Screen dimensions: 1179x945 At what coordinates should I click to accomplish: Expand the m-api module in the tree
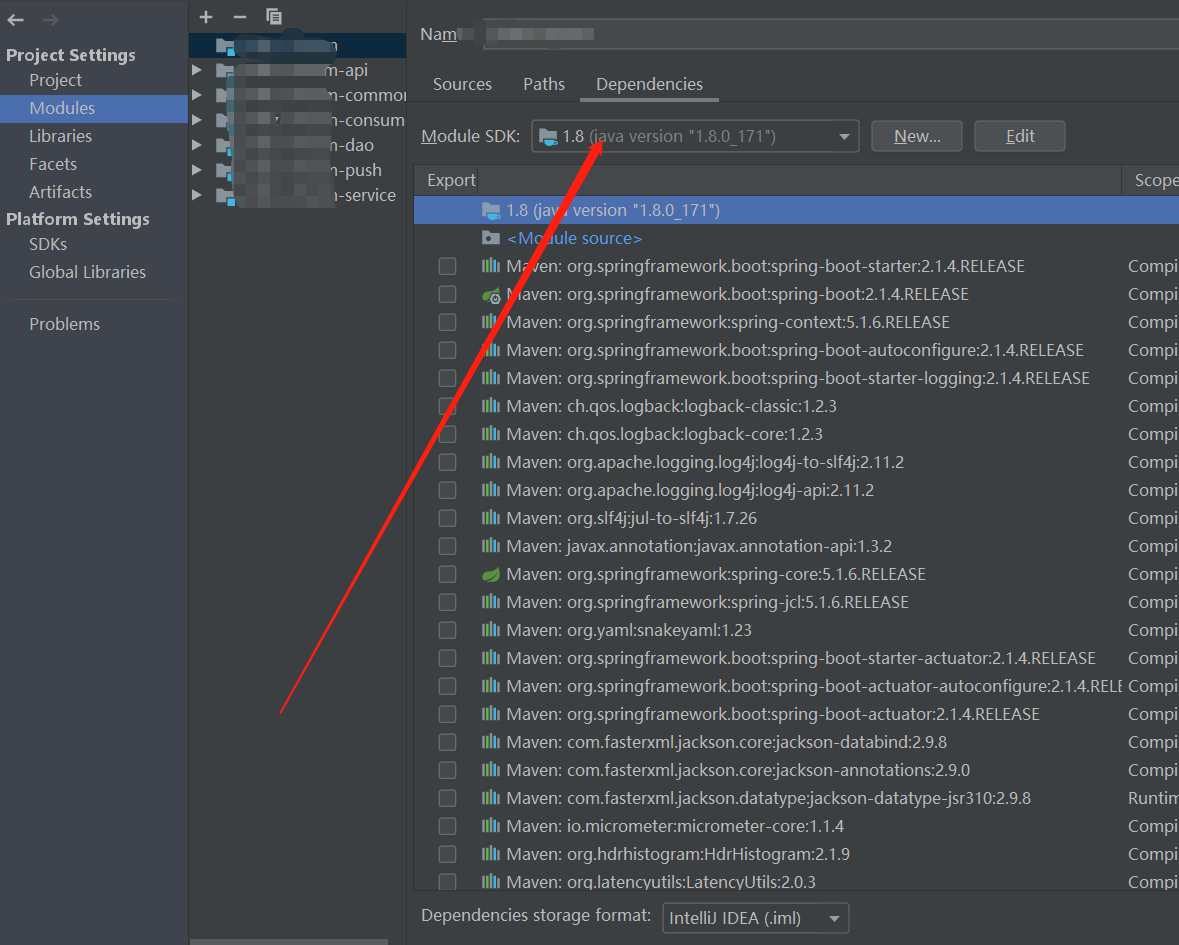(x=196, y=70)
